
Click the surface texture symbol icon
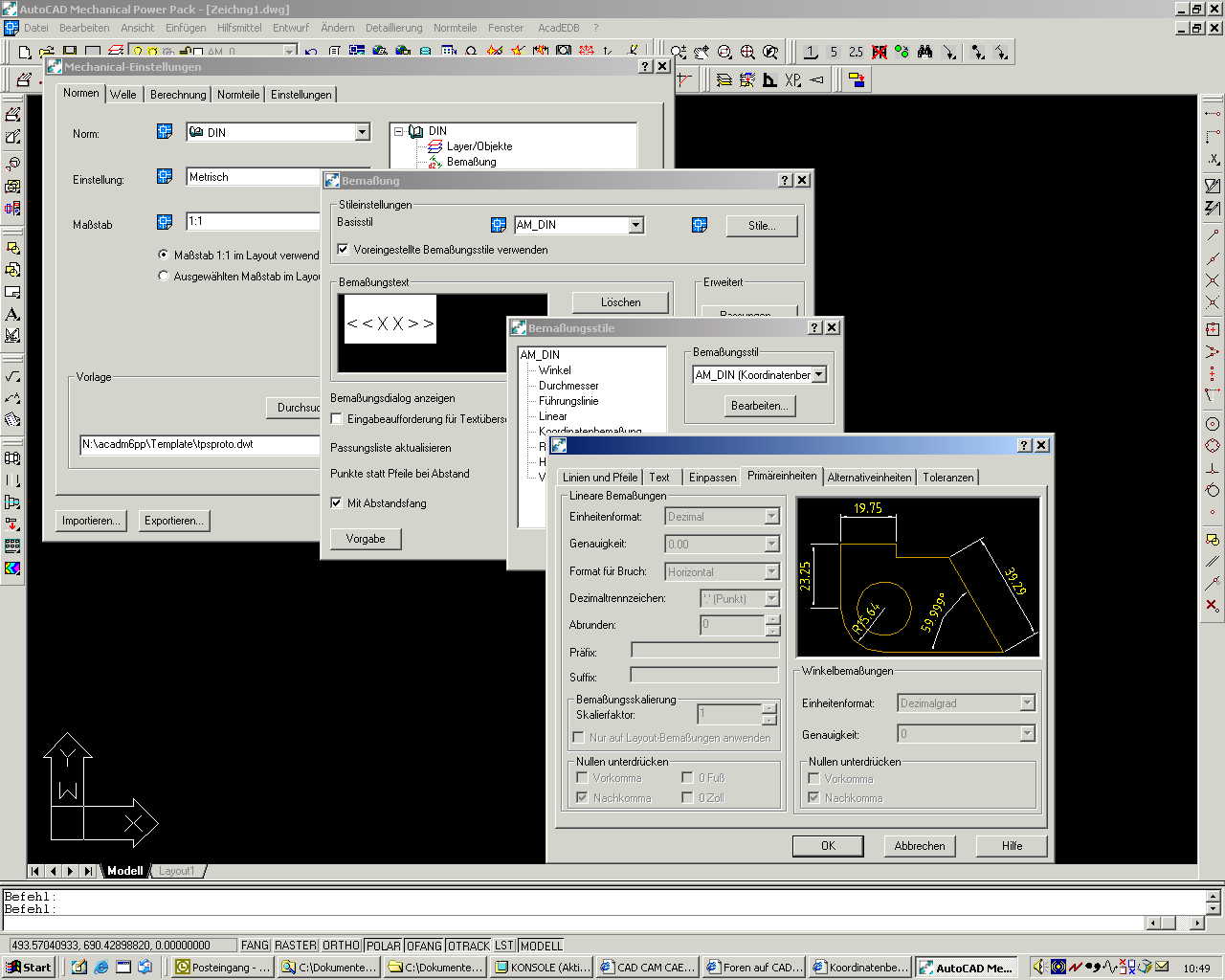pos(12,376)
